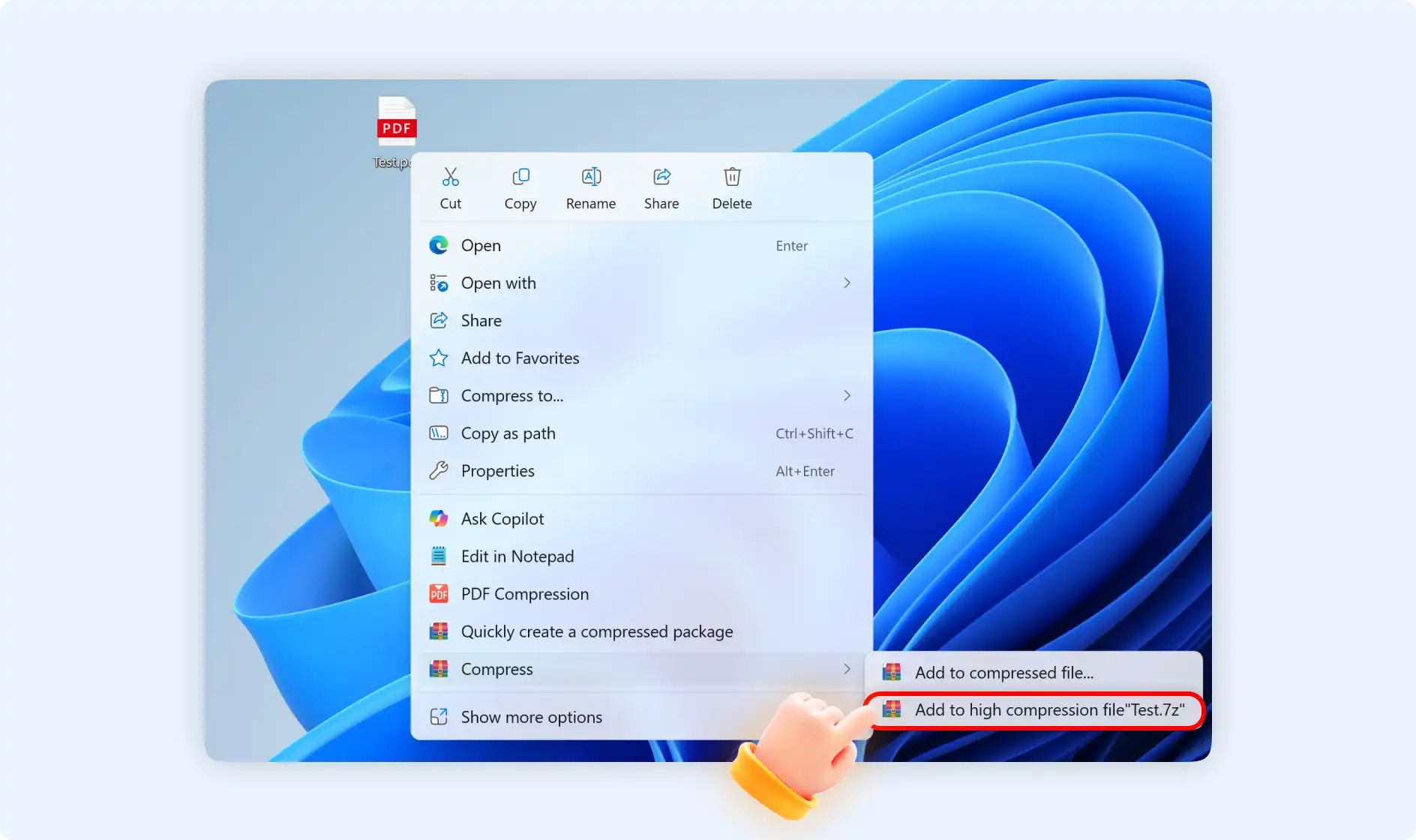Choose PDF Compression entry
The height and width of the screenshot is (840, 1416).
(x=642, y=593)
